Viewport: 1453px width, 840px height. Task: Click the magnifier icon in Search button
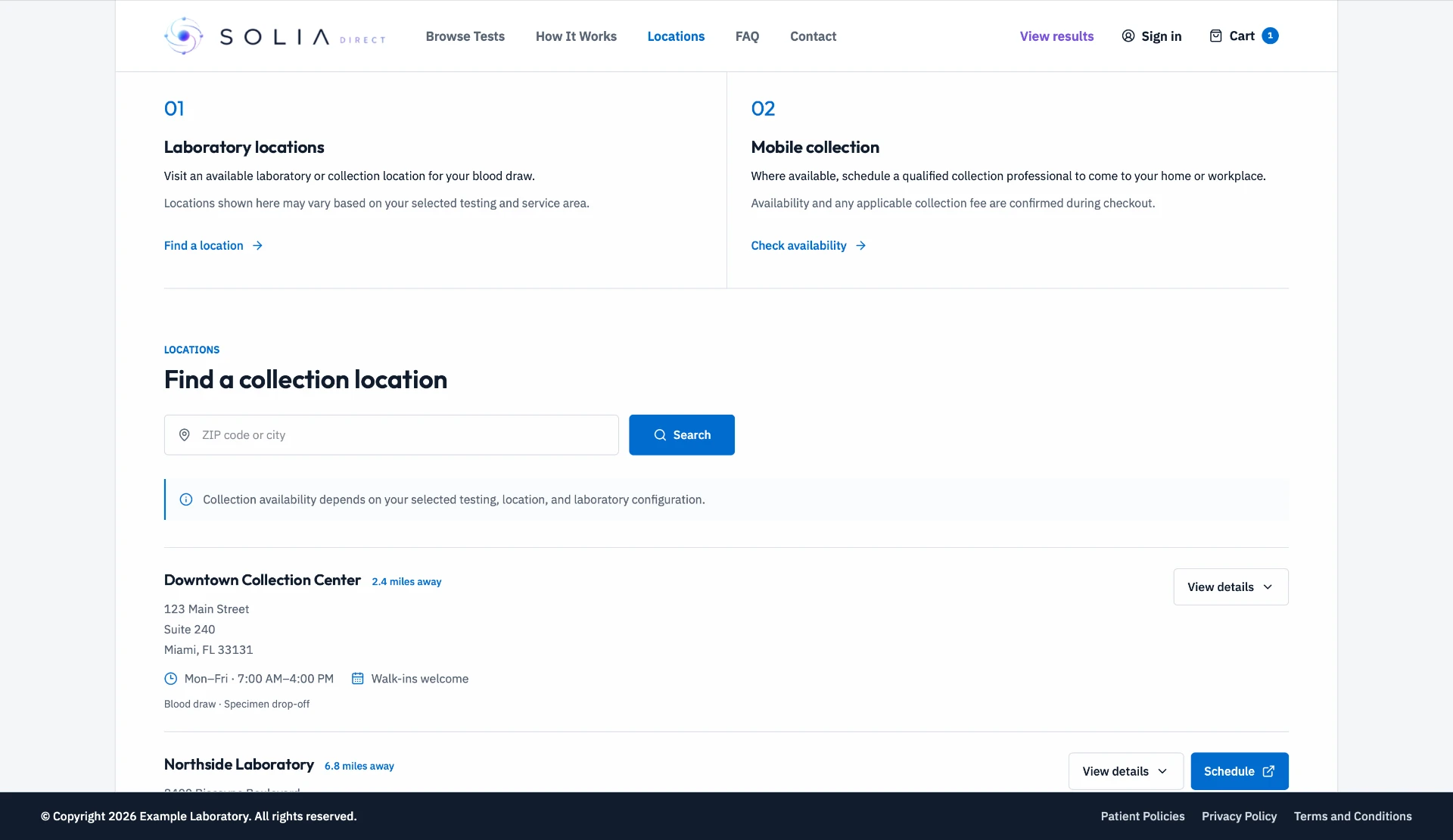coord(660,435)
